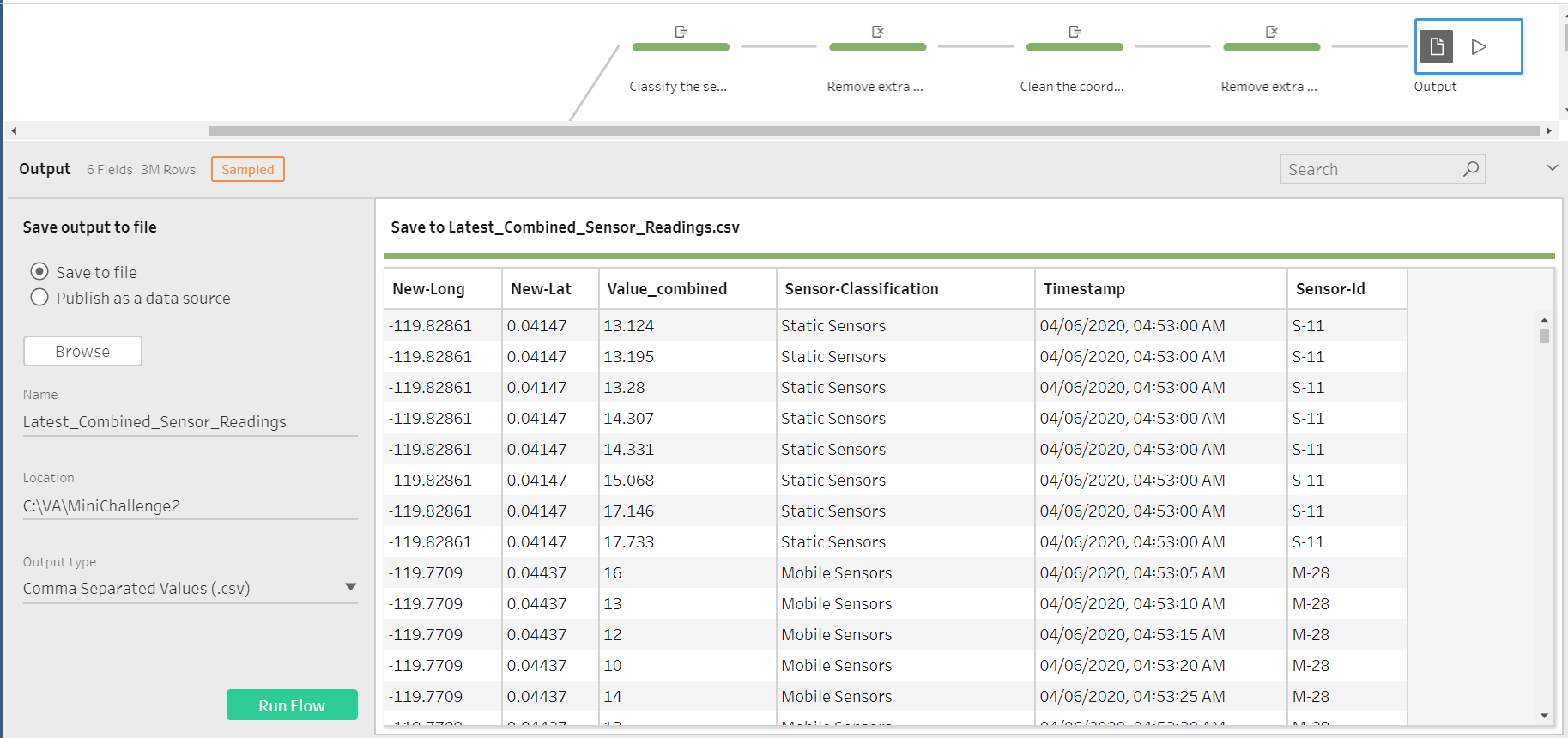Screen dimensions: 1568x738
Task: Click the Save to Latest_Combined_Sensor_Readings.csv title
Action: click(565, 227)
